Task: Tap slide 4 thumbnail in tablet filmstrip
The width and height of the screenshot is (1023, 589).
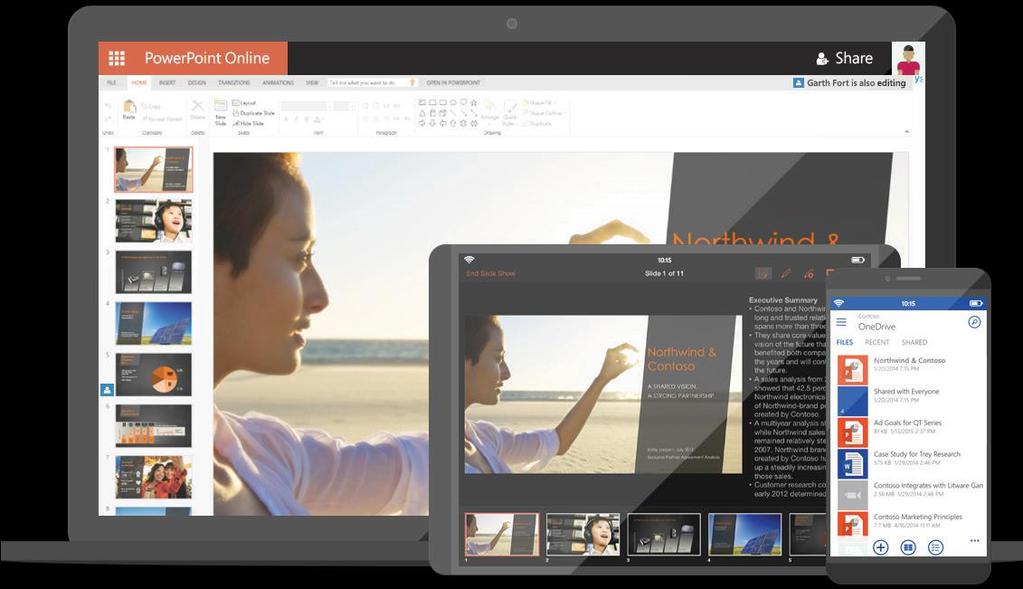Action: pyautogui.click(x=745, y=534)
